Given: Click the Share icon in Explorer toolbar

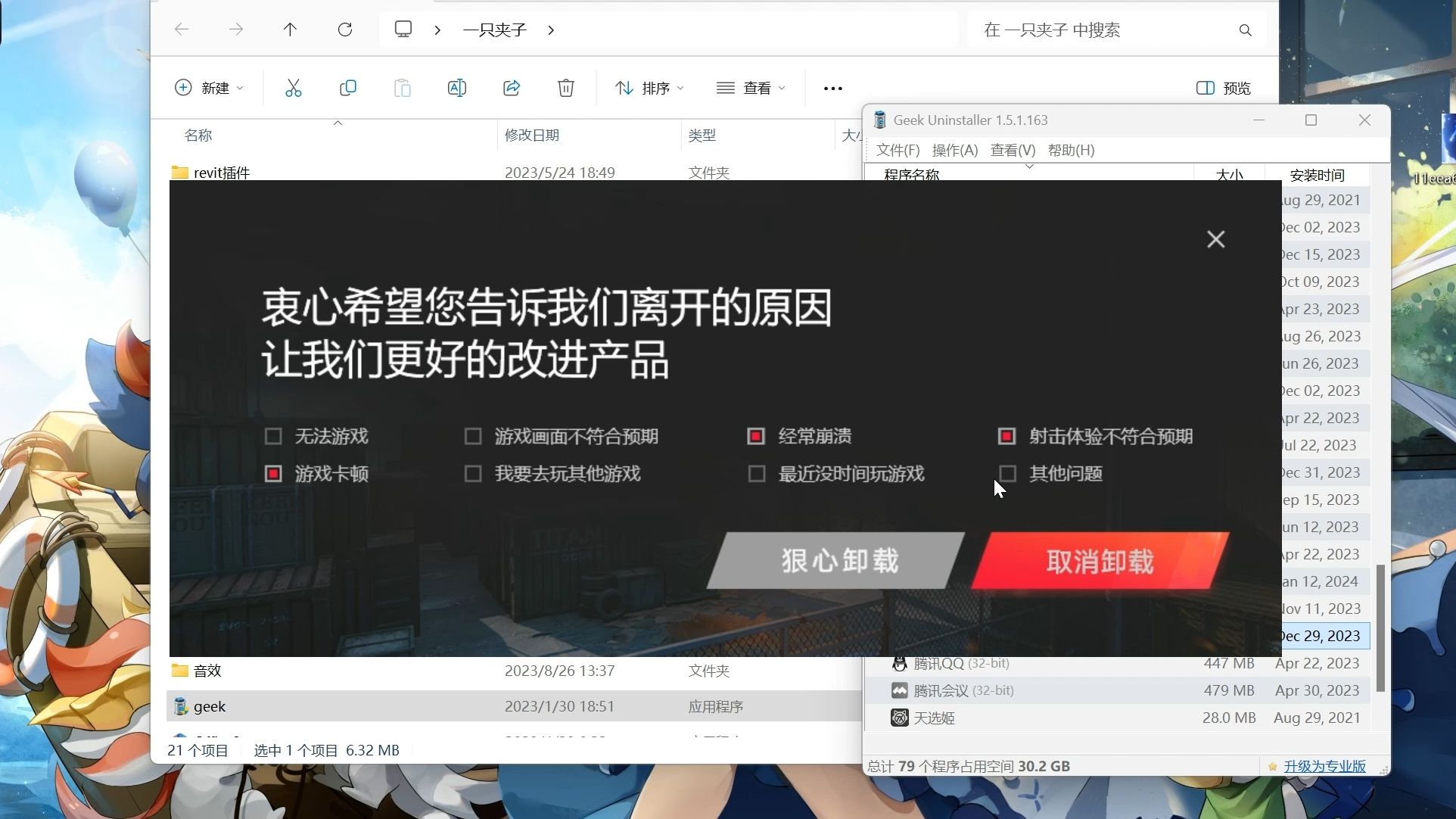Looking at the screenshot, I should tap(512, 88).
